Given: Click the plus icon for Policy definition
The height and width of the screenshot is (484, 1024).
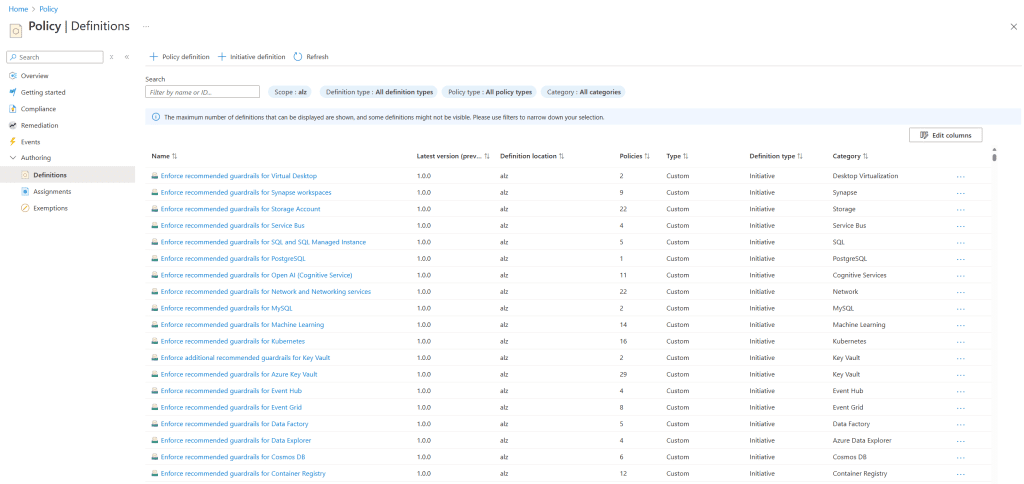Looking at the screenshot, I should tap(153, 57).
